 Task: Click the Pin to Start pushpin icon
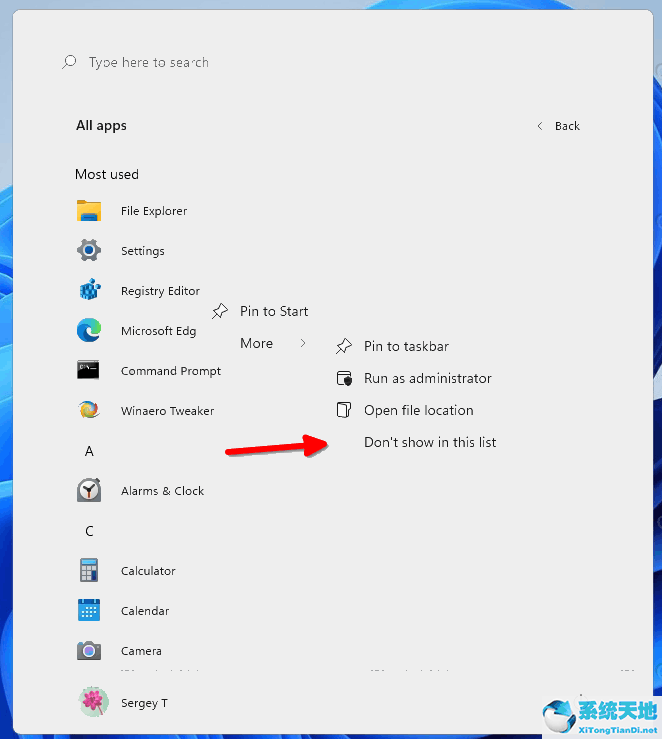click(220, 311)
